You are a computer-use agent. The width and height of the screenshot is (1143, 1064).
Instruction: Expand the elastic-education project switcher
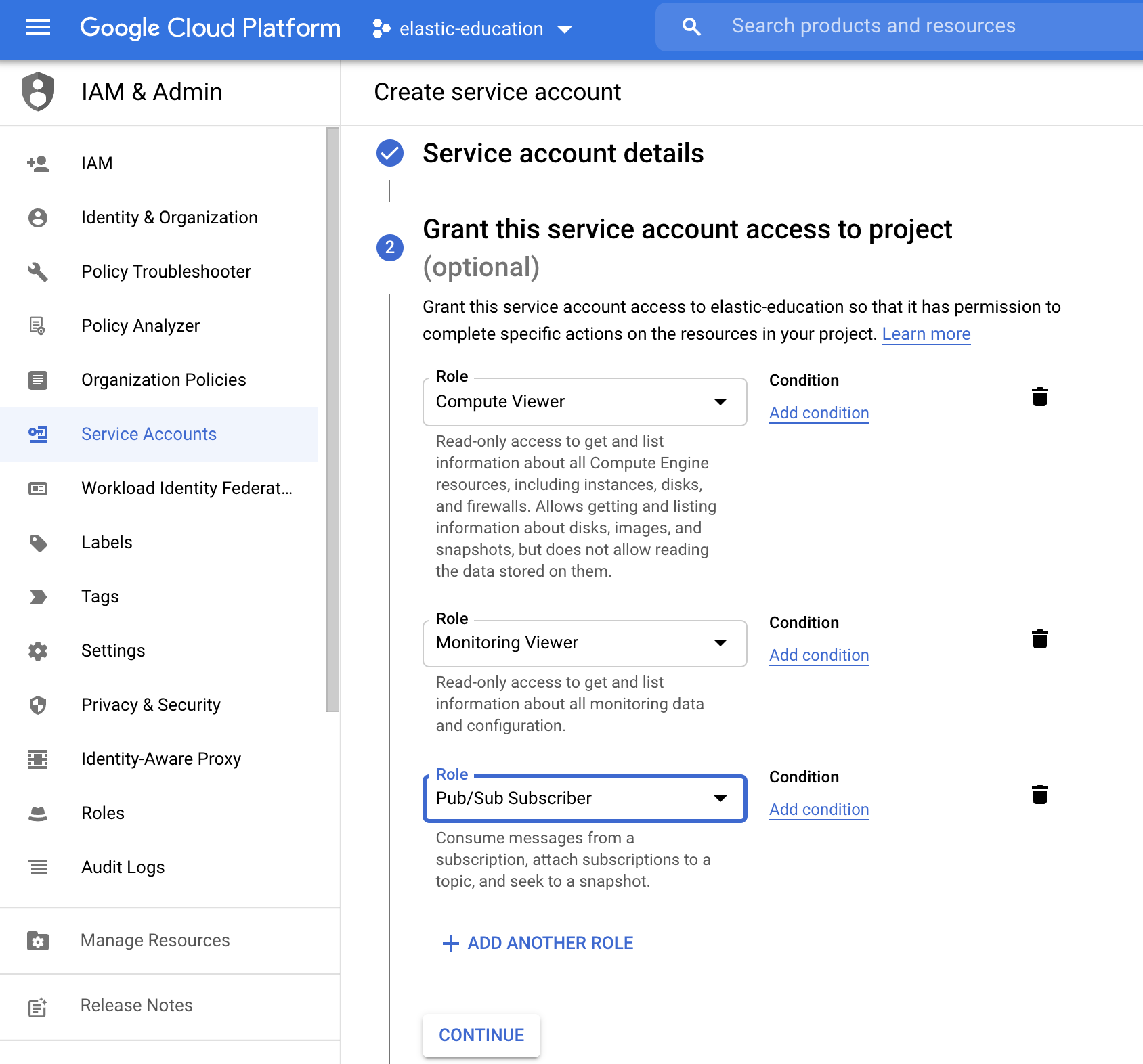[564, 29]
